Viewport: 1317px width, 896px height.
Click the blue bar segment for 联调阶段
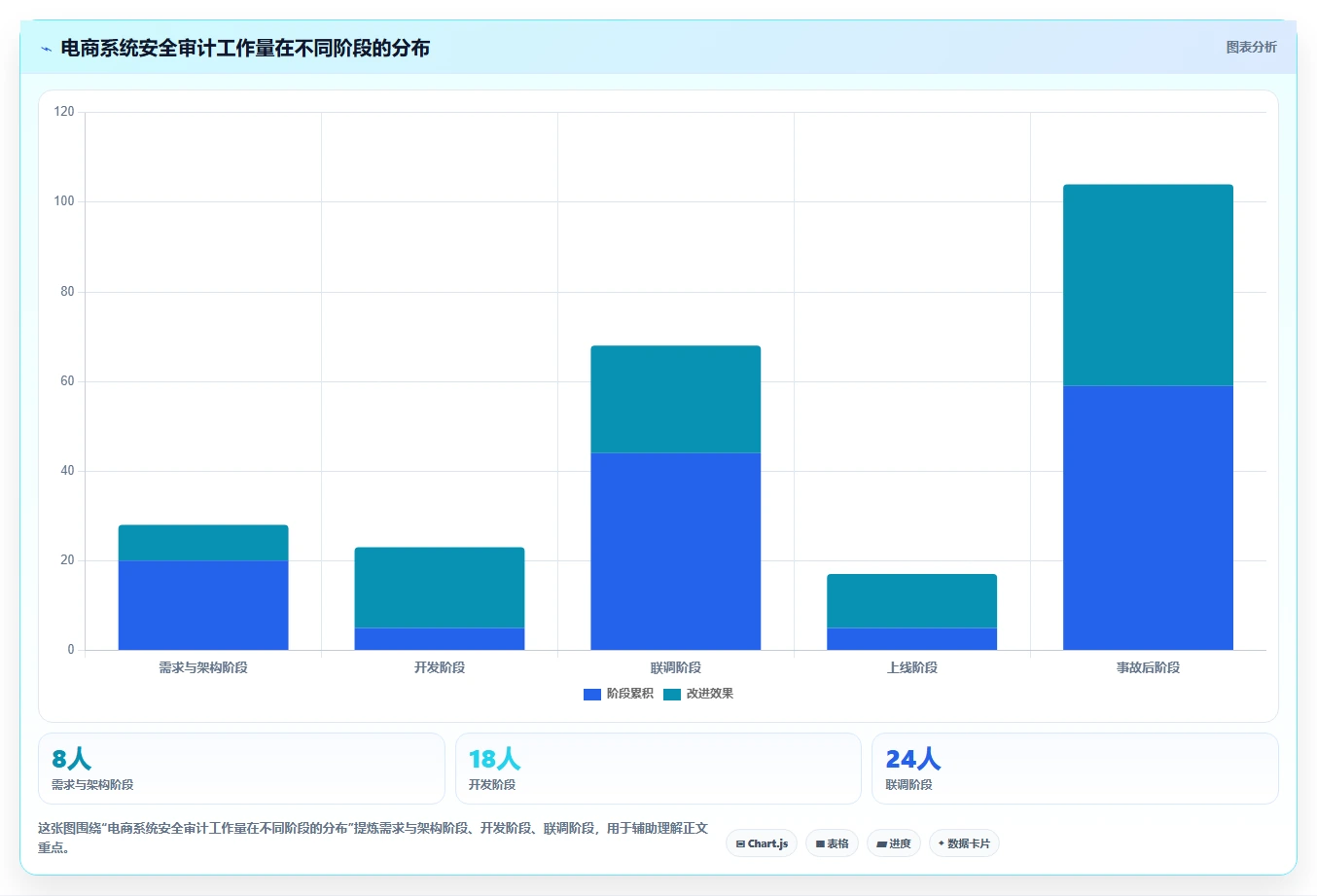676,552
